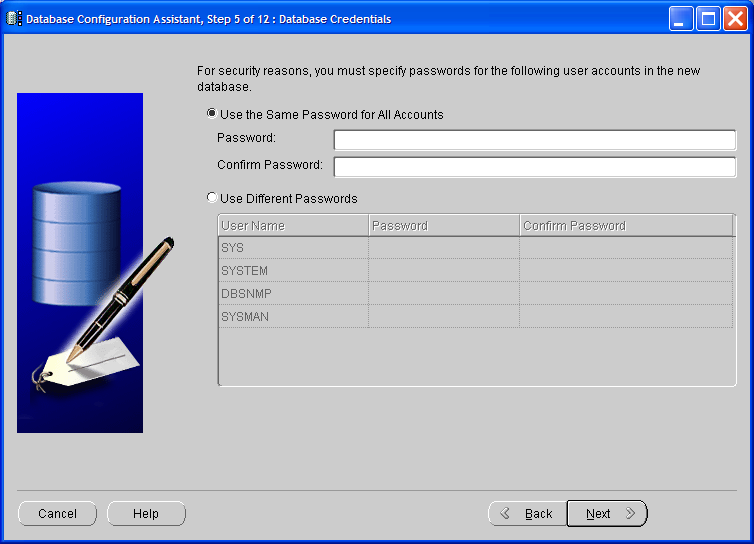Click the Database Configuration Assistant title bar icon
Viewport: 754px width, 544px height.
(x=13, y=19)
